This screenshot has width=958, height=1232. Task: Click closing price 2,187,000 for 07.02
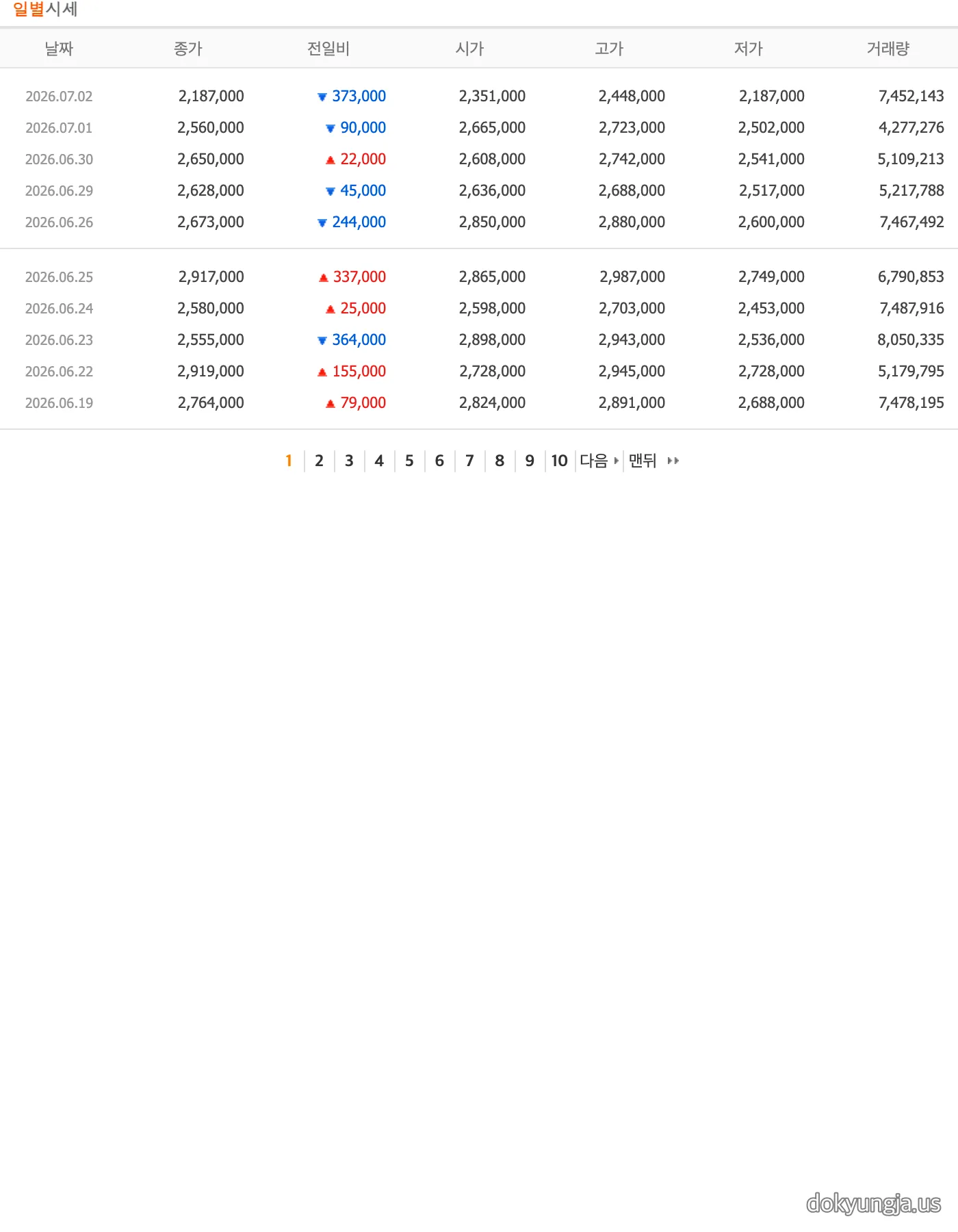coord(211,97)
